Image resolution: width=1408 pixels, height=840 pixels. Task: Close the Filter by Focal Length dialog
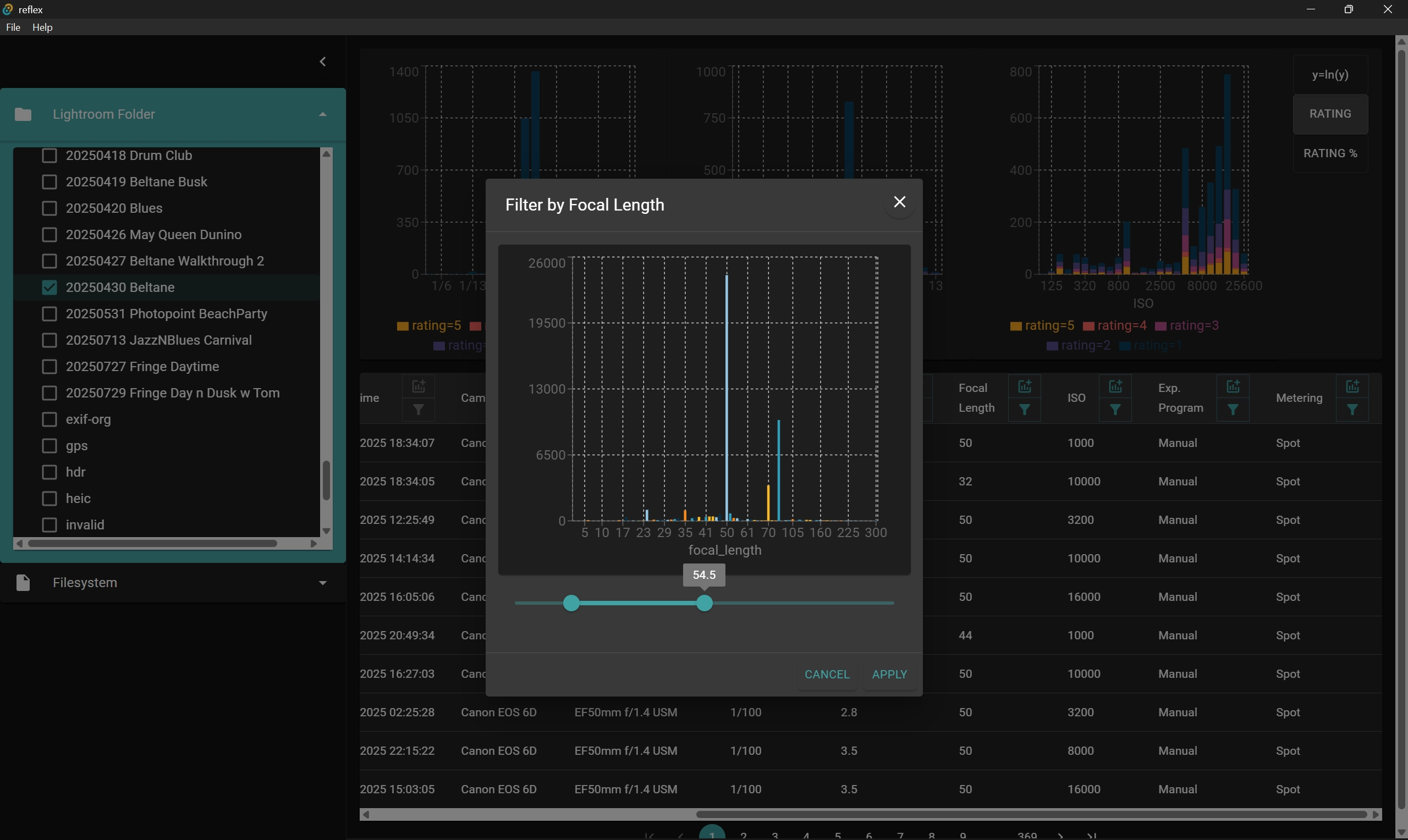pos(899,202)
